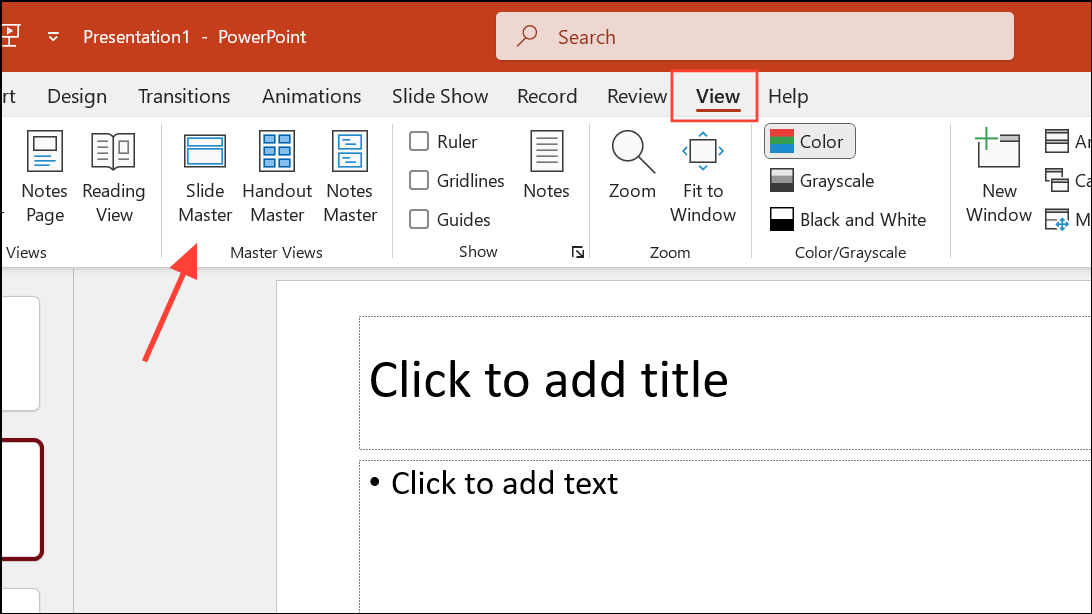The width and height of the screenshot is (1092, 614).
Task: Show Gridlines on the slide
Action: point(419,180)
